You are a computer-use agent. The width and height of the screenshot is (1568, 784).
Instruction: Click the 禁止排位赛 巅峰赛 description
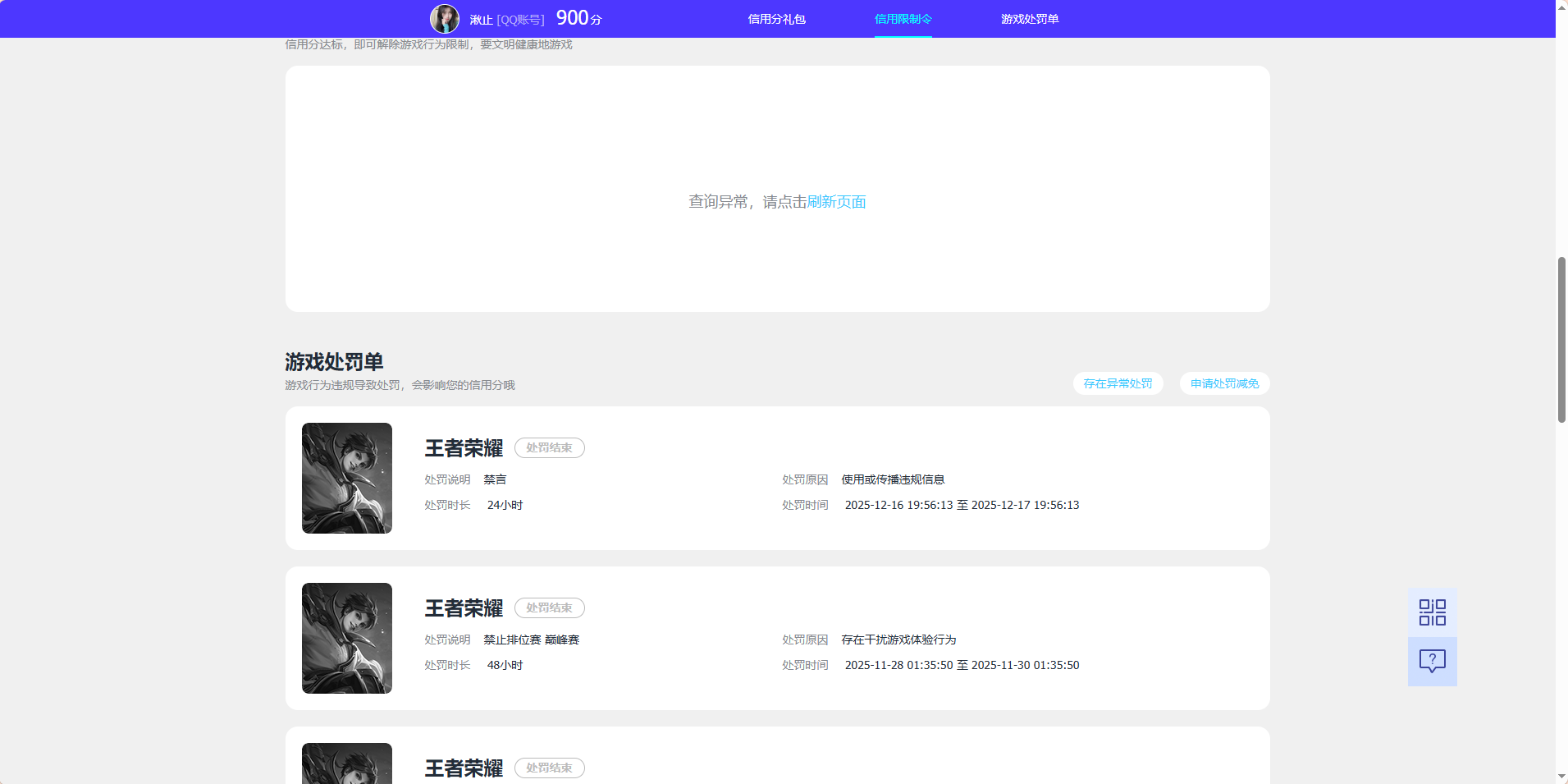pos(531,640)
